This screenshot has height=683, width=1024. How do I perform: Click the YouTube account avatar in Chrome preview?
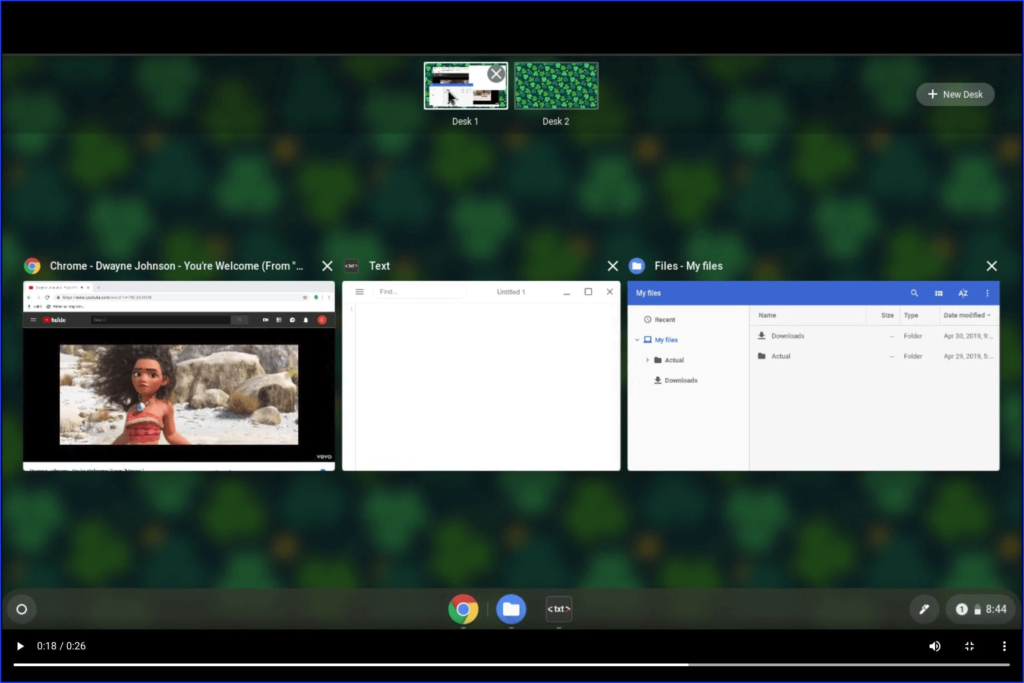tap(322, 320)
